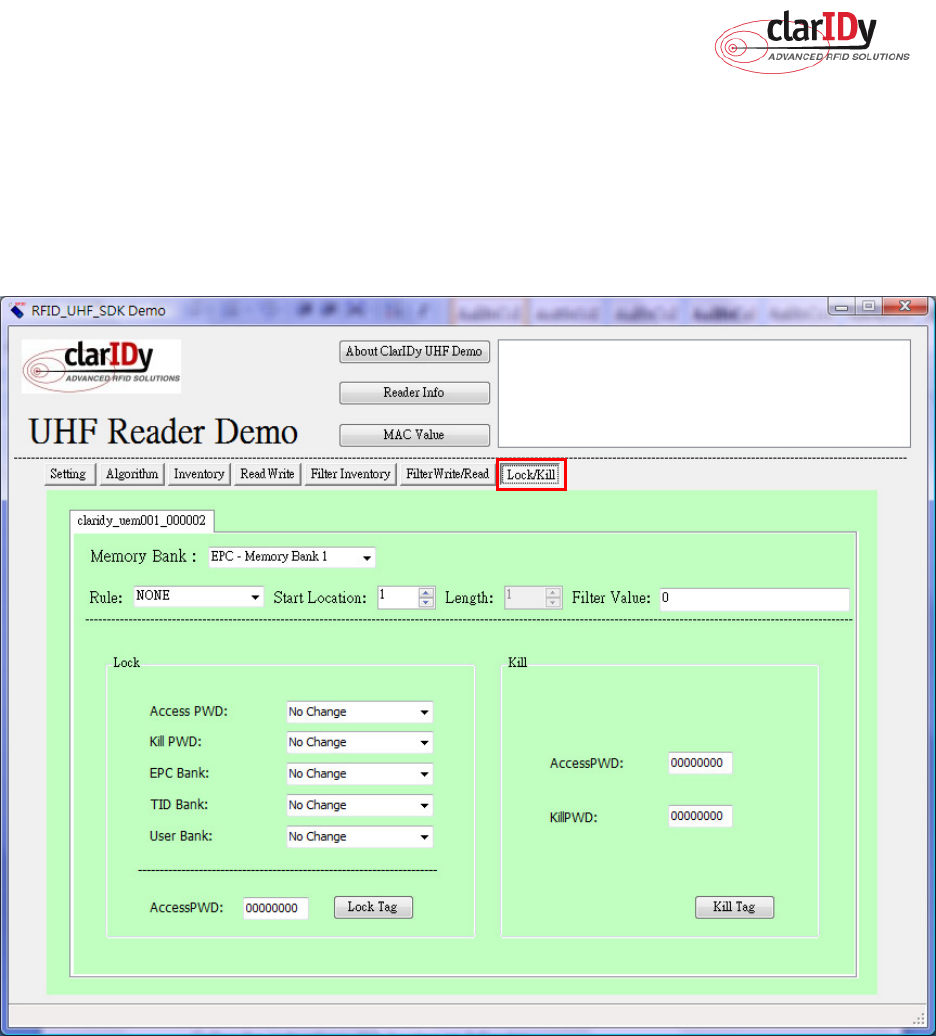Click the Kill Tag button
The width and height of the screenshot is (936, 1036).
click(734, 907)
